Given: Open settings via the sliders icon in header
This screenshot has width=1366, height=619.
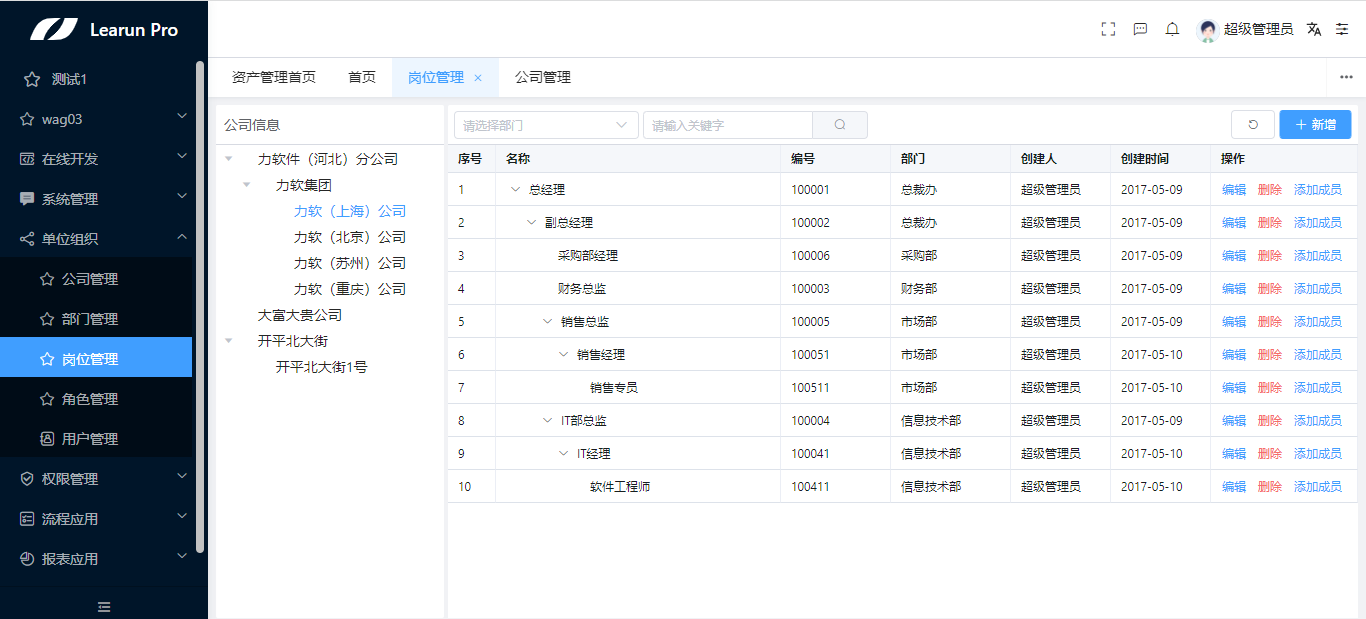Looking at the screenshot, I should pos(1342,29).
